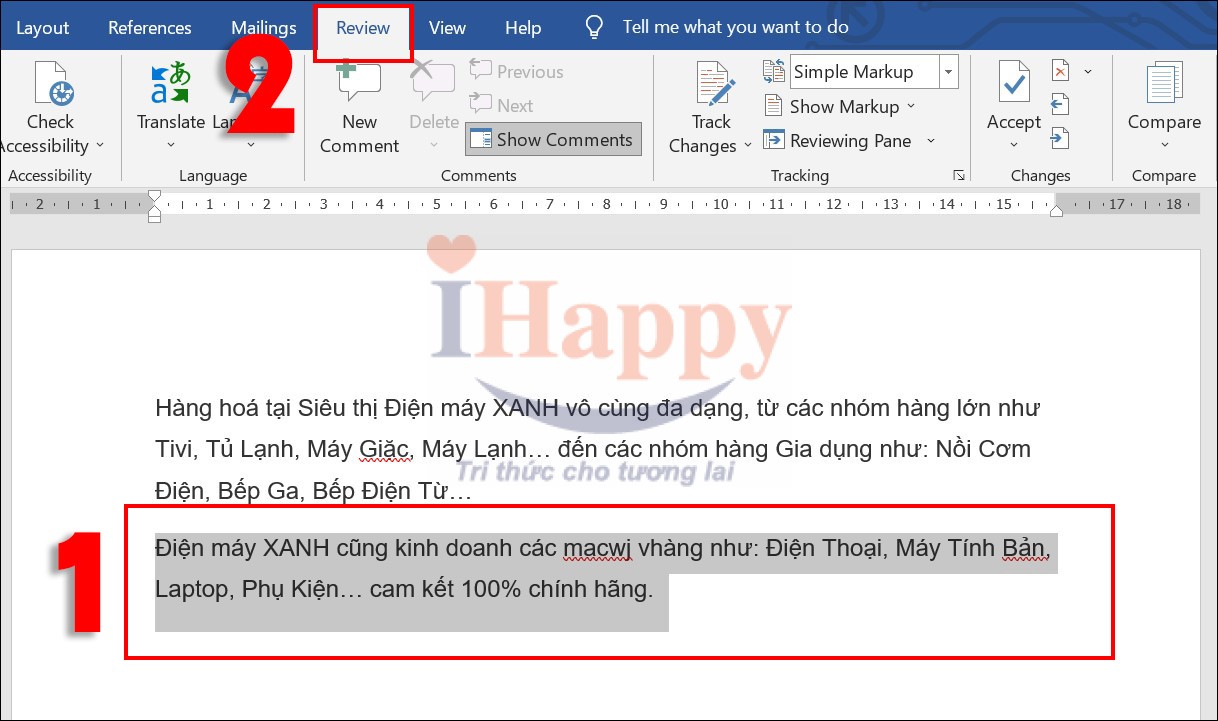
Task: Open the References ribbon tab
Action: pyautogui.click(x=149, y=28)
